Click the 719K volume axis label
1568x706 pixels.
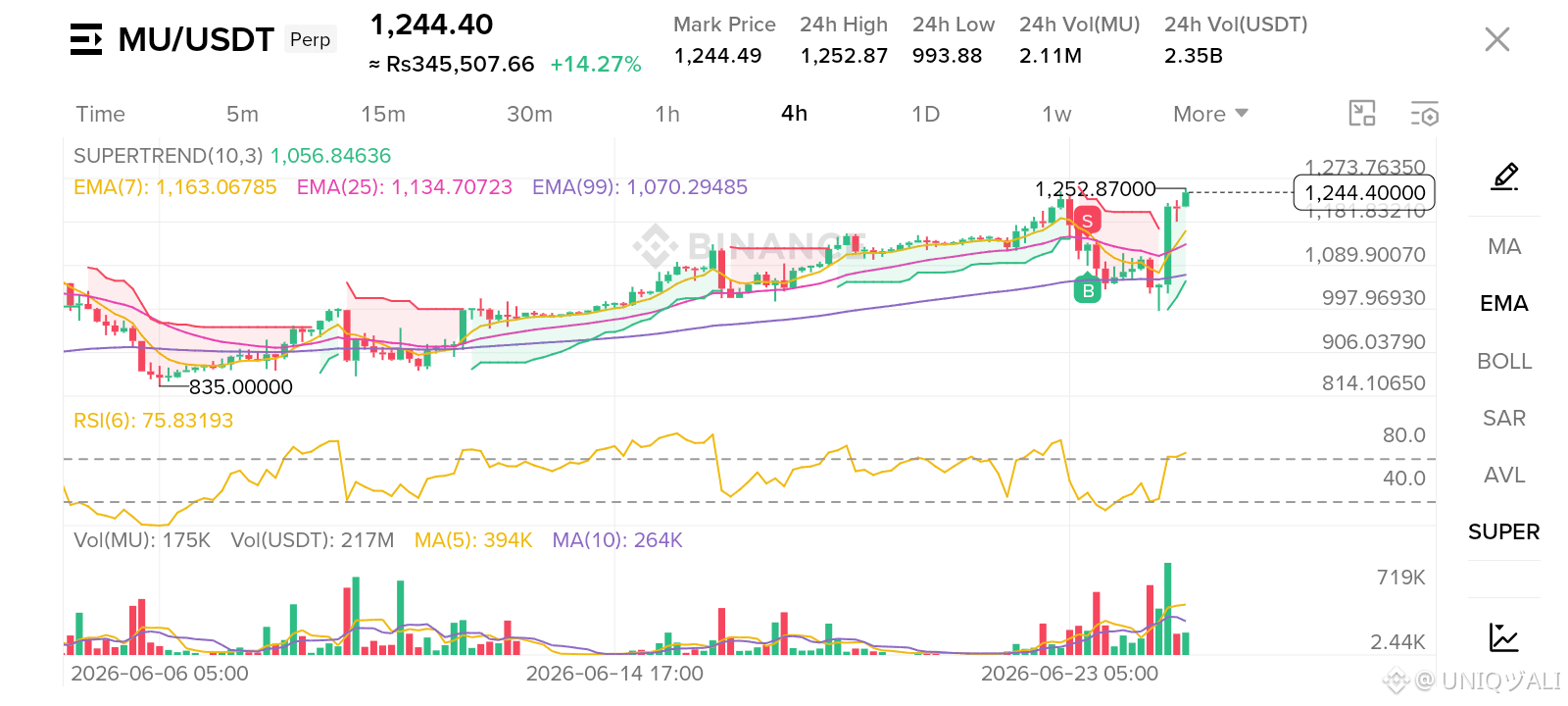tap(1401, 578)
